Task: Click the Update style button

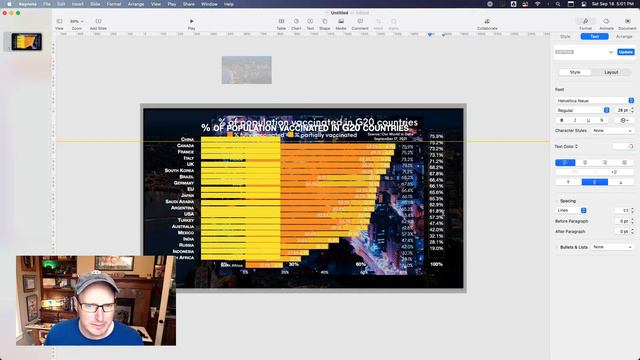Action: (x=626, y=52)
